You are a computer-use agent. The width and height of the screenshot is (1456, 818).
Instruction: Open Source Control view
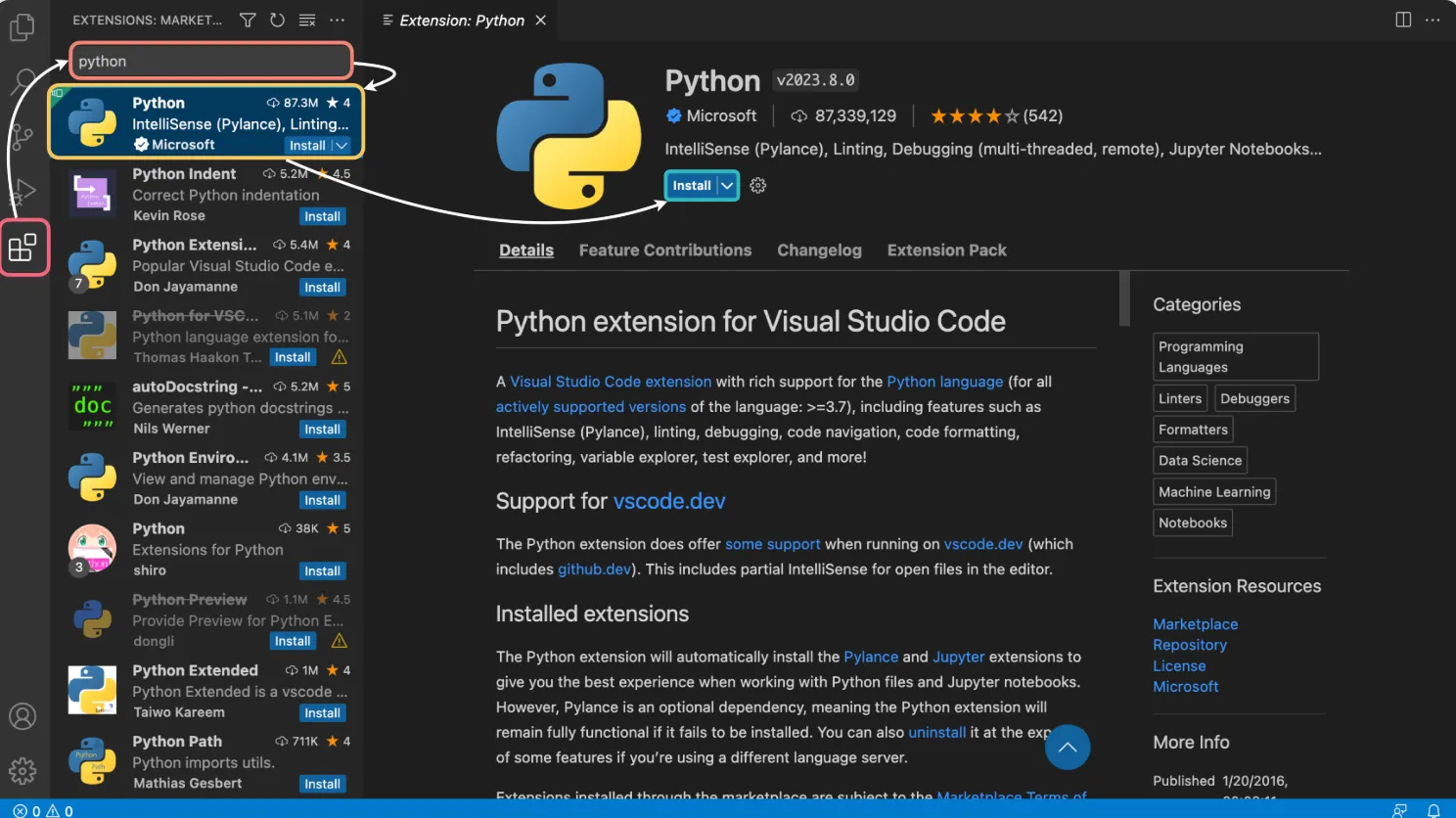point(22,138)
